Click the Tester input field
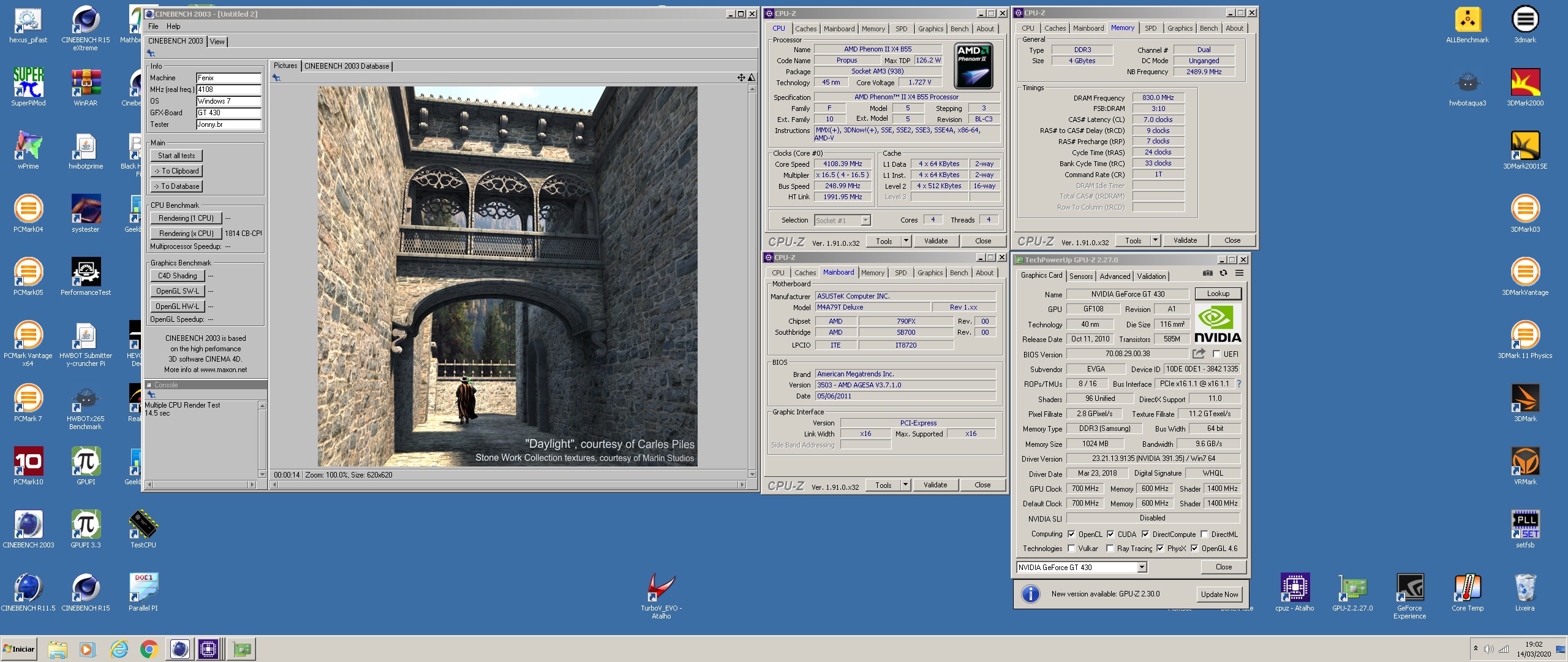1568x662 pixels. pos(229,124)
